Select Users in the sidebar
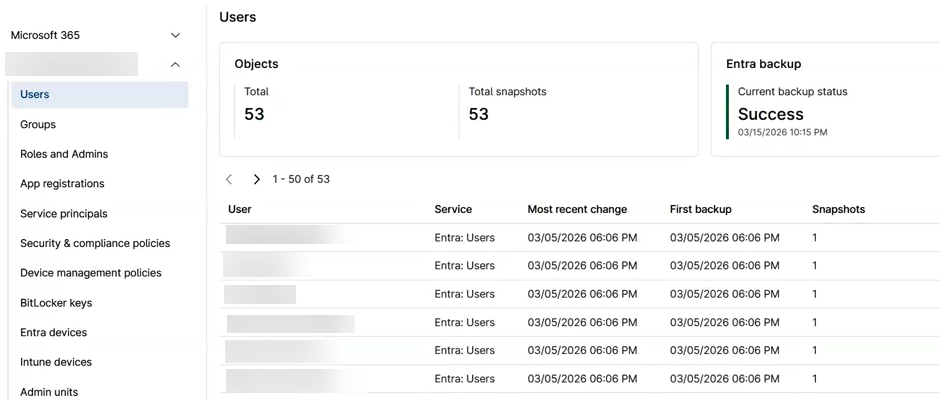Screen dimensions: 940x400 pos(100,95)
